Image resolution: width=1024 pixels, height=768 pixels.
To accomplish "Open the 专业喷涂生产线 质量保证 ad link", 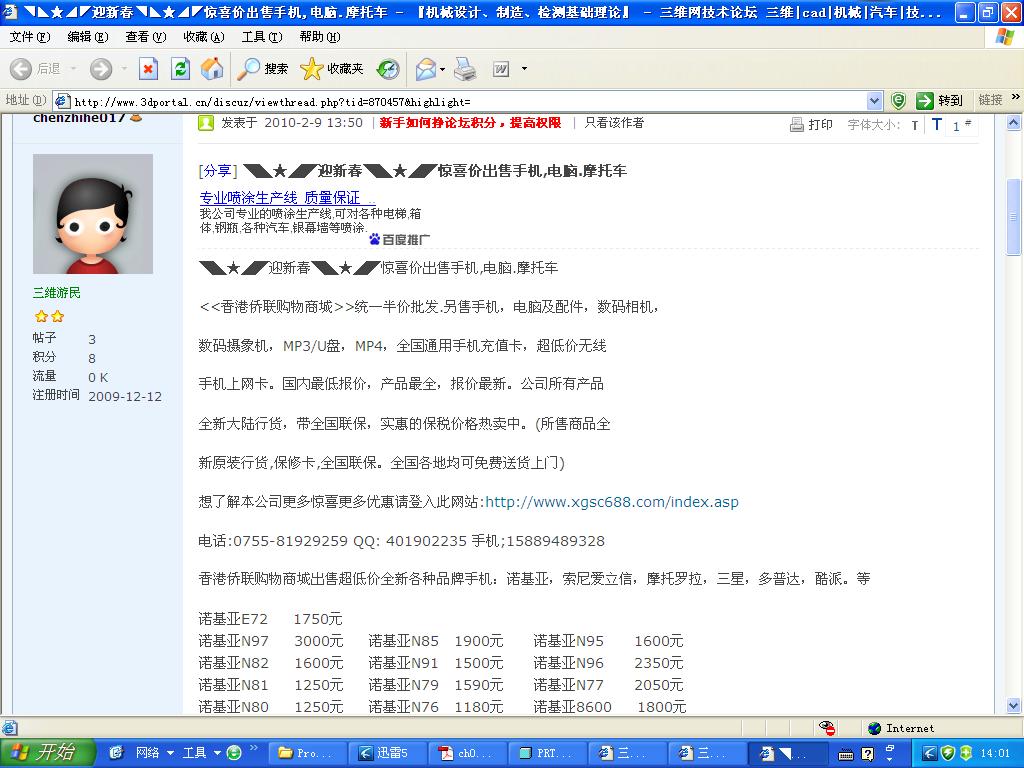I will [287, 197].
